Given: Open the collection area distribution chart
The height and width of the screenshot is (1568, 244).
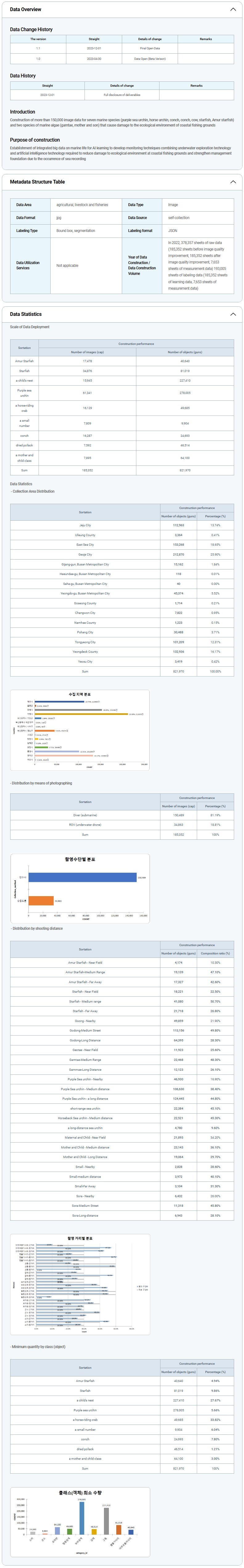Looking at the screenshot, I should point(80,729).
